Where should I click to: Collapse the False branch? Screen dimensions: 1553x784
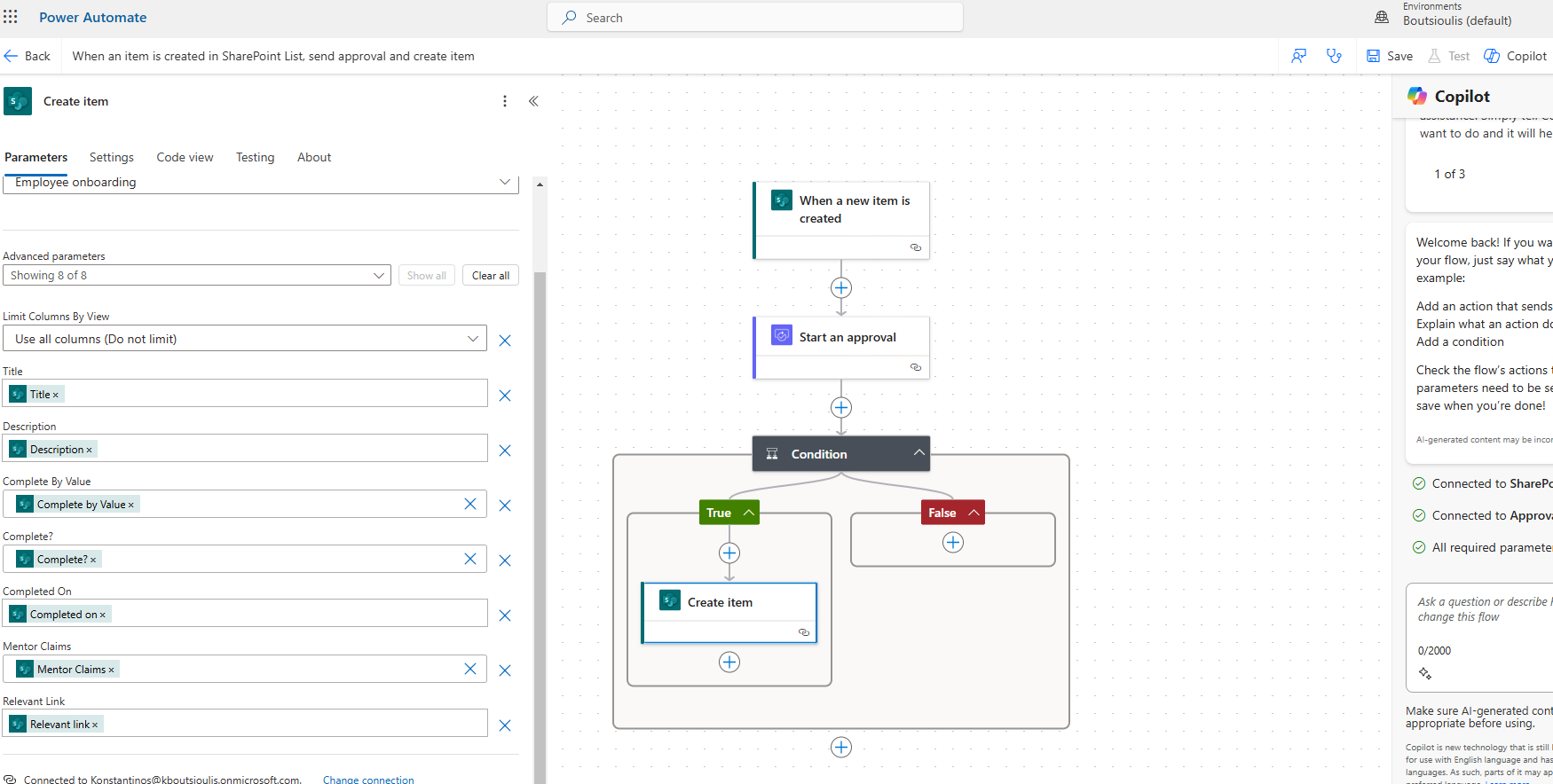(x=974, y=513)
